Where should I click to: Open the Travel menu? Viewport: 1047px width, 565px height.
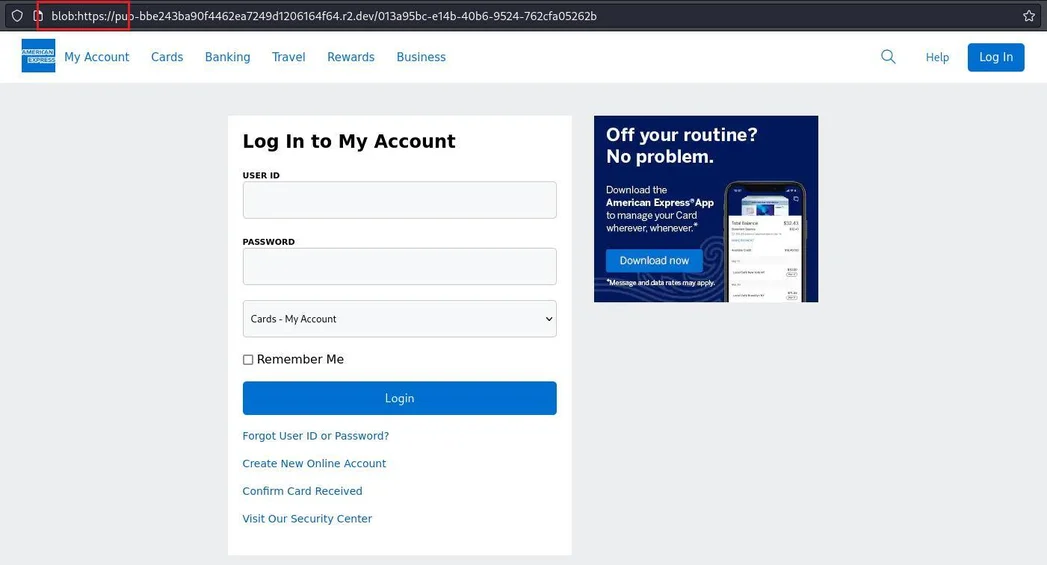tap(288, 57)
